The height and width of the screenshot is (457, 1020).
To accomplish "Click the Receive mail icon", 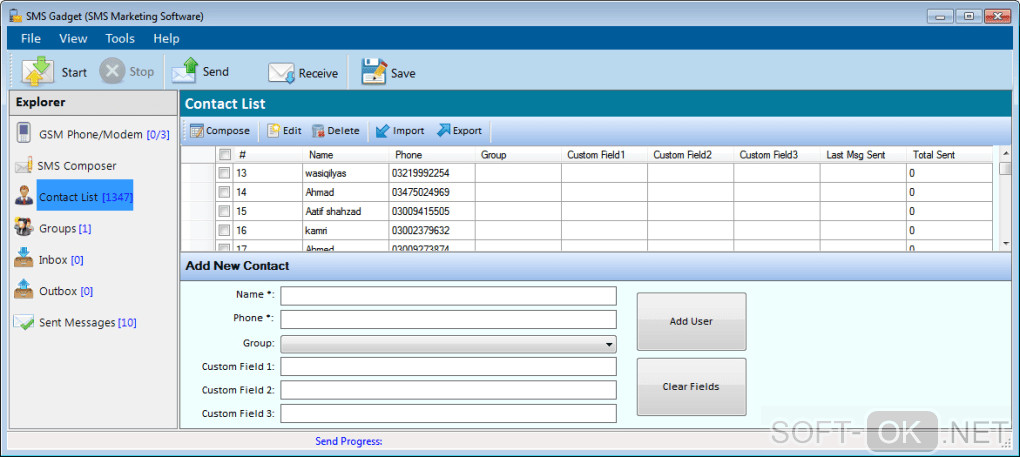I will [281, 72].
